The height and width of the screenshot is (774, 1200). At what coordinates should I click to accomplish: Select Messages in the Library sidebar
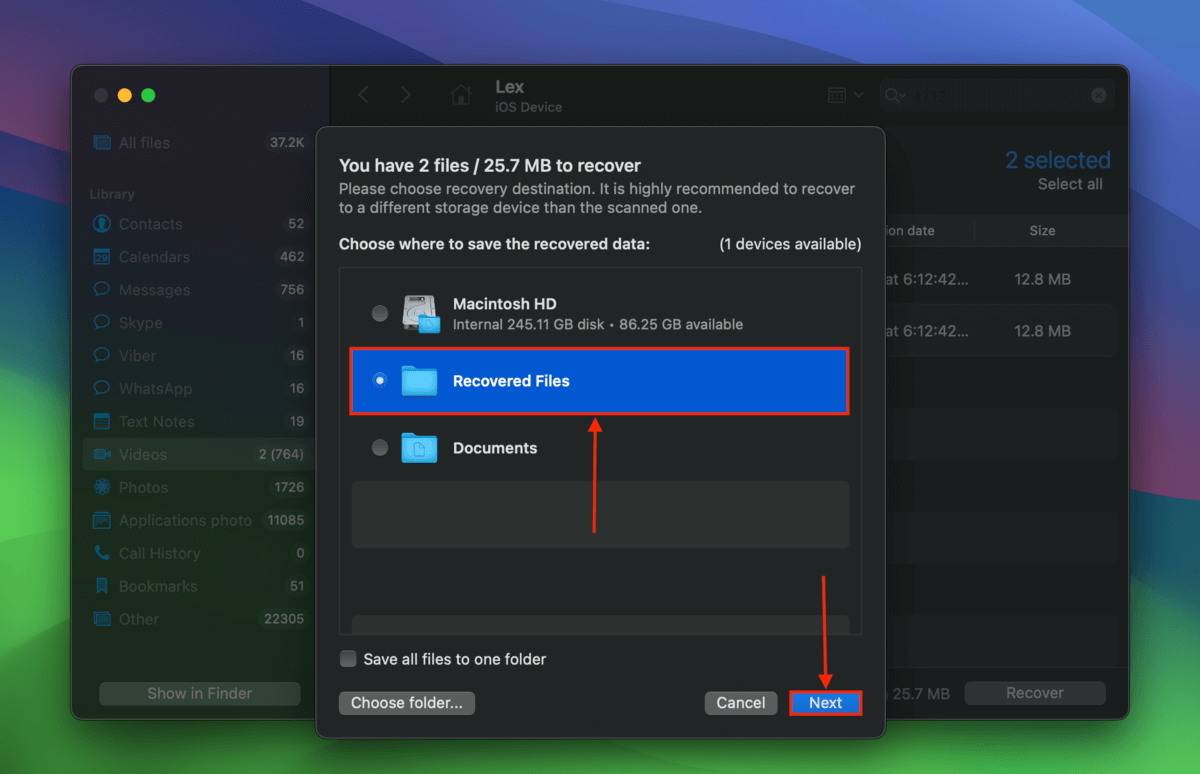154,290
